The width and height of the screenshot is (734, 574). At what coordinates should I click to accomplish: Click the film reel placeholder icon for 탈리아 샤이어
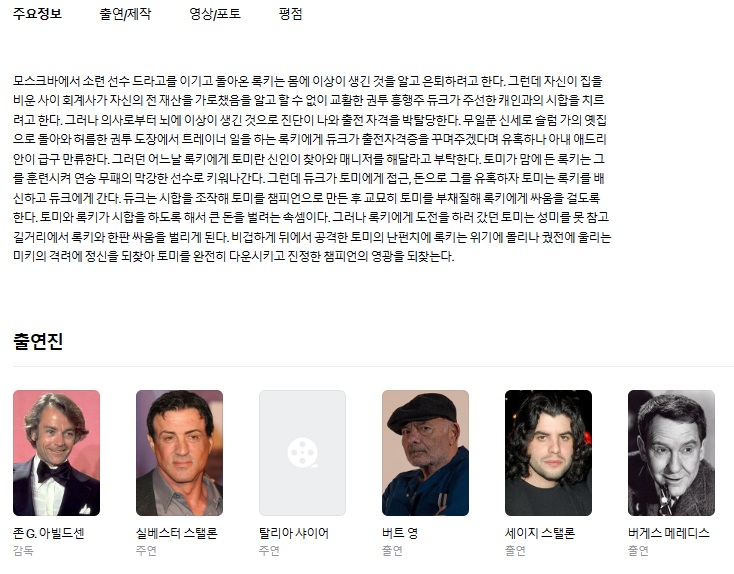302,453
